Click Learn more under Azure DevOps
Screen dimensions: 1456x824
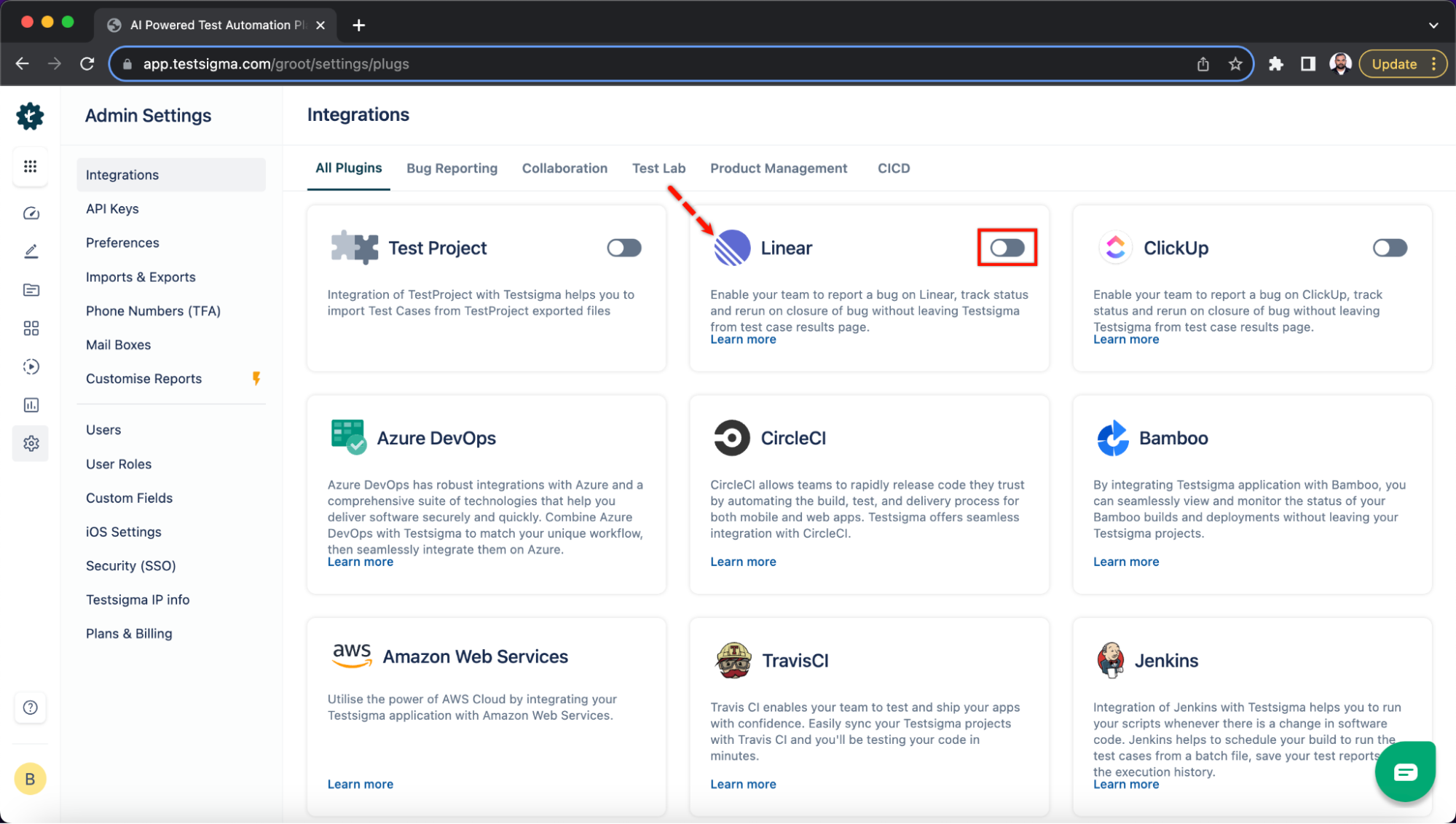tap(360, 562)
